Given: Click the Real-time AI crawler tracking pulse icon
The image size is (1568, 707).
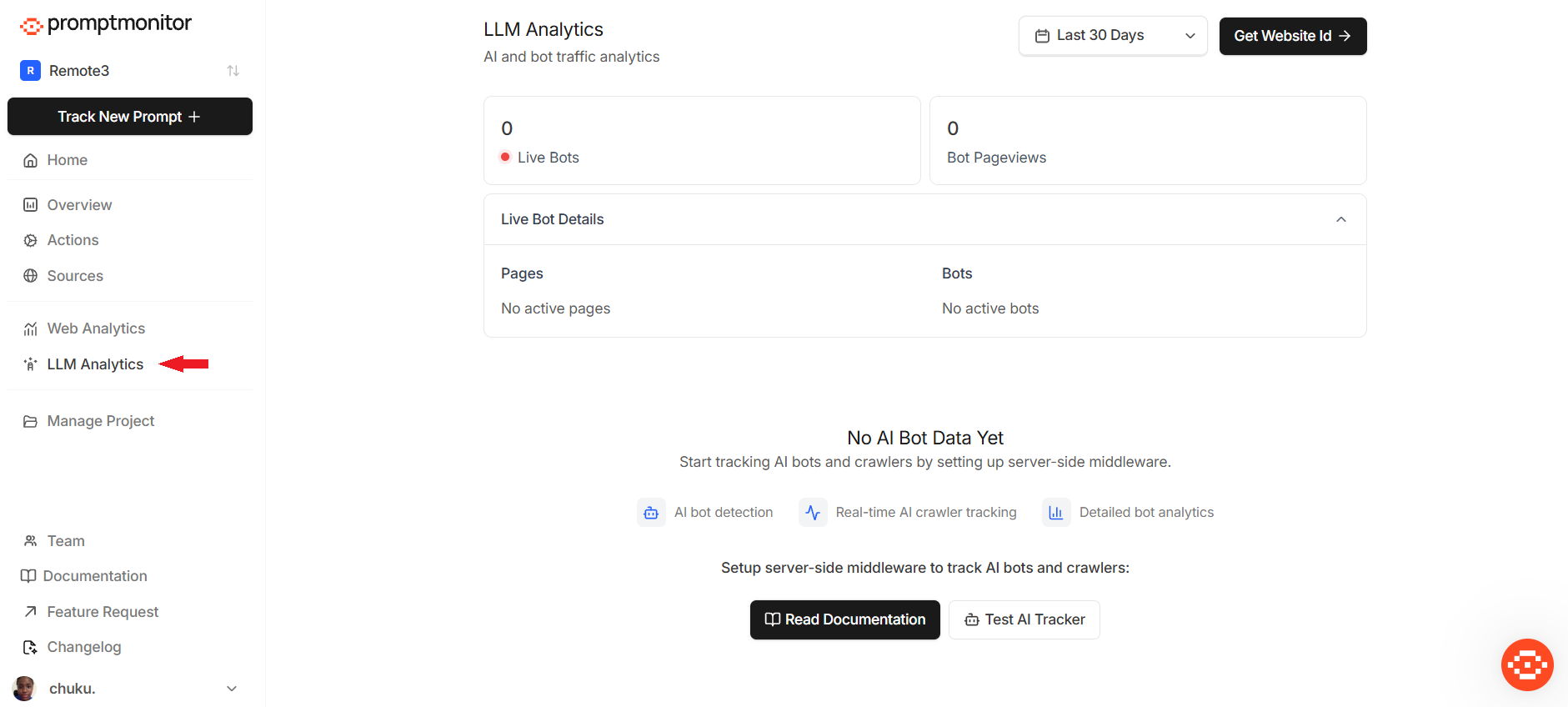Looking at the screenshot, I should (813, 513).
